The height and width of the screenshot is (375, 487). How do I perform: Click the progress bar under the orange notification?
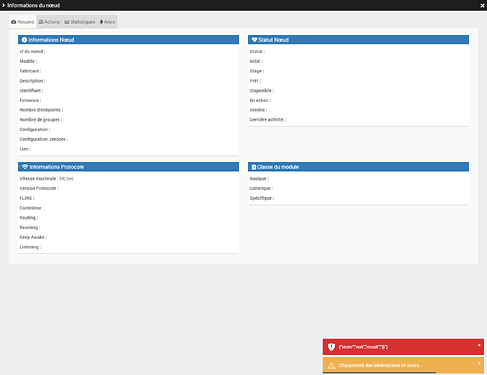pyautogui.click(x=379, y=372)
